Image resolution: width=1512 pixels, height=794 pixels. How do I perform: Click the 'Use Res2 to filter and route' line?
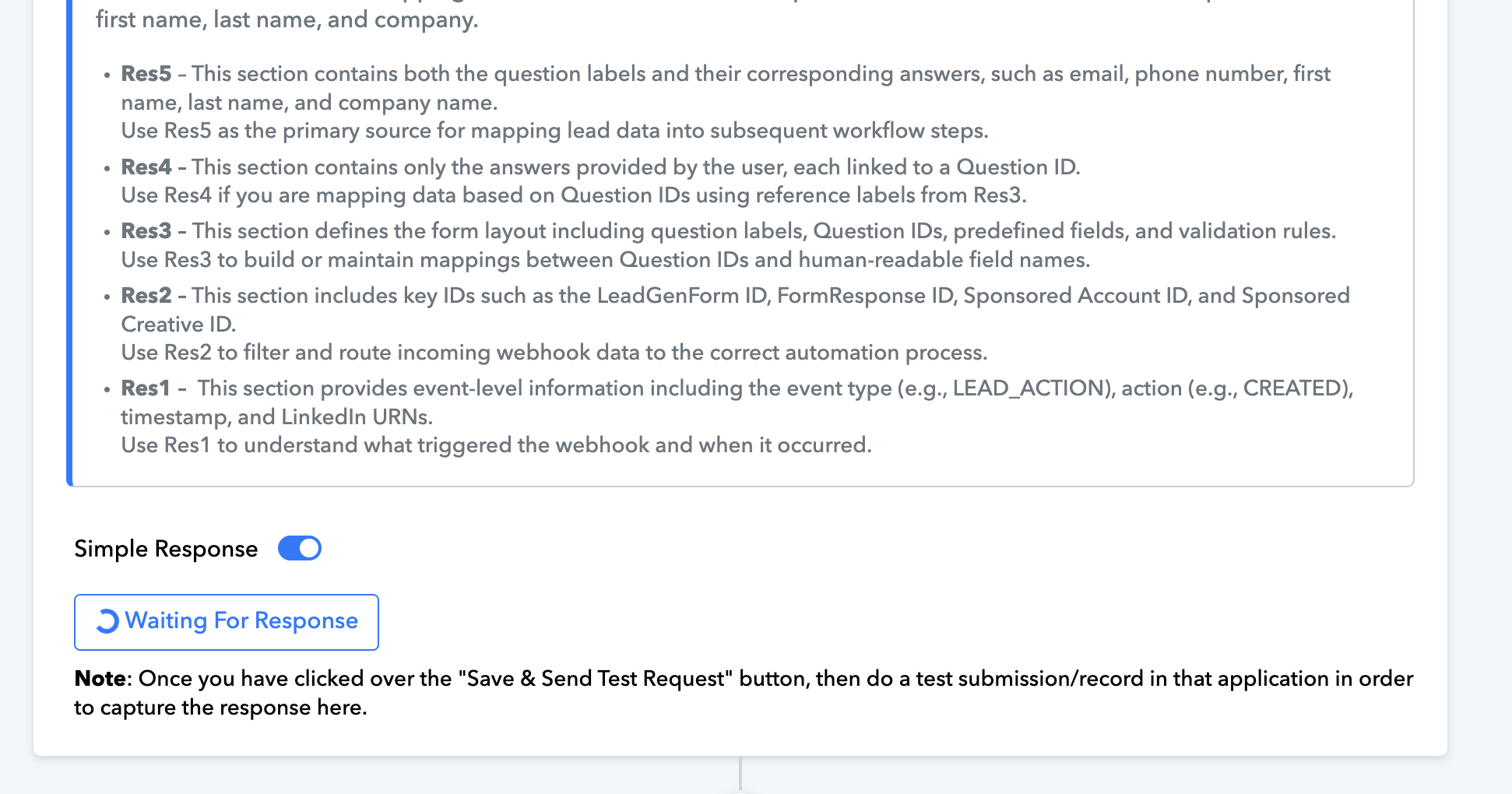click(x=554, y=353)
